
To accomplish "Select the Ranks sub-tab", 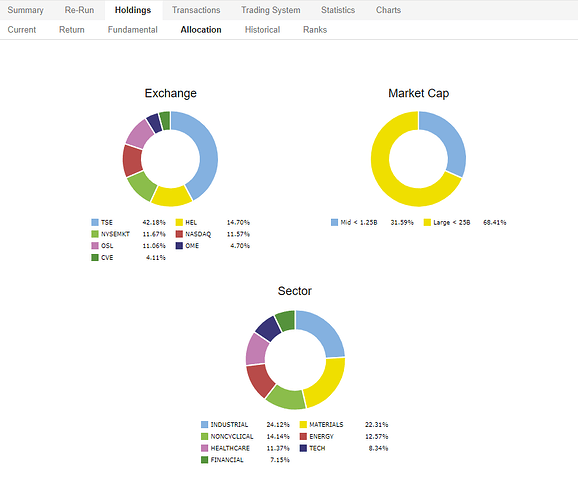I will (x=315, y=29).
